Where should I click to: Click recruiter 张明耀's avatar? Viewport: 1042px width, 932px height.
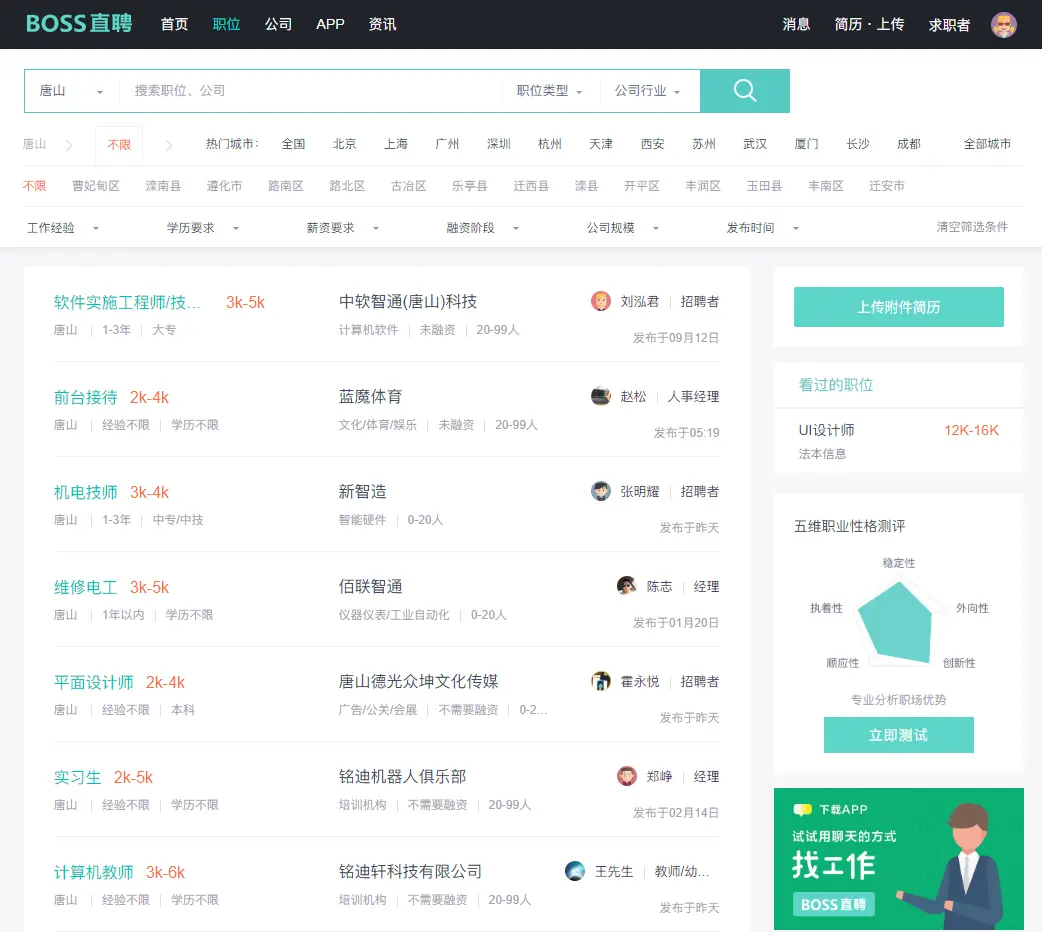click(x=601, y=491)
